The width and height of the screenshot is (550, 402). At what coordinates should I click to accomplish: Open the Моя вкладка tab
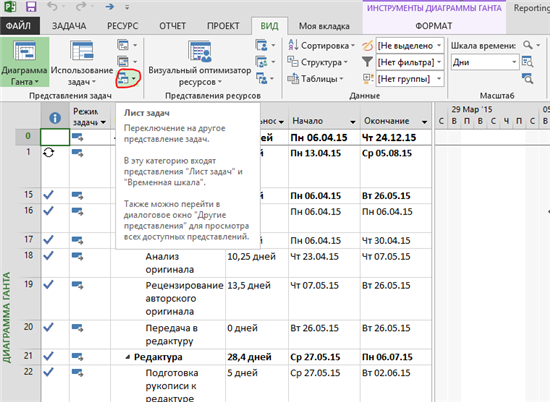tap(324, 26)
